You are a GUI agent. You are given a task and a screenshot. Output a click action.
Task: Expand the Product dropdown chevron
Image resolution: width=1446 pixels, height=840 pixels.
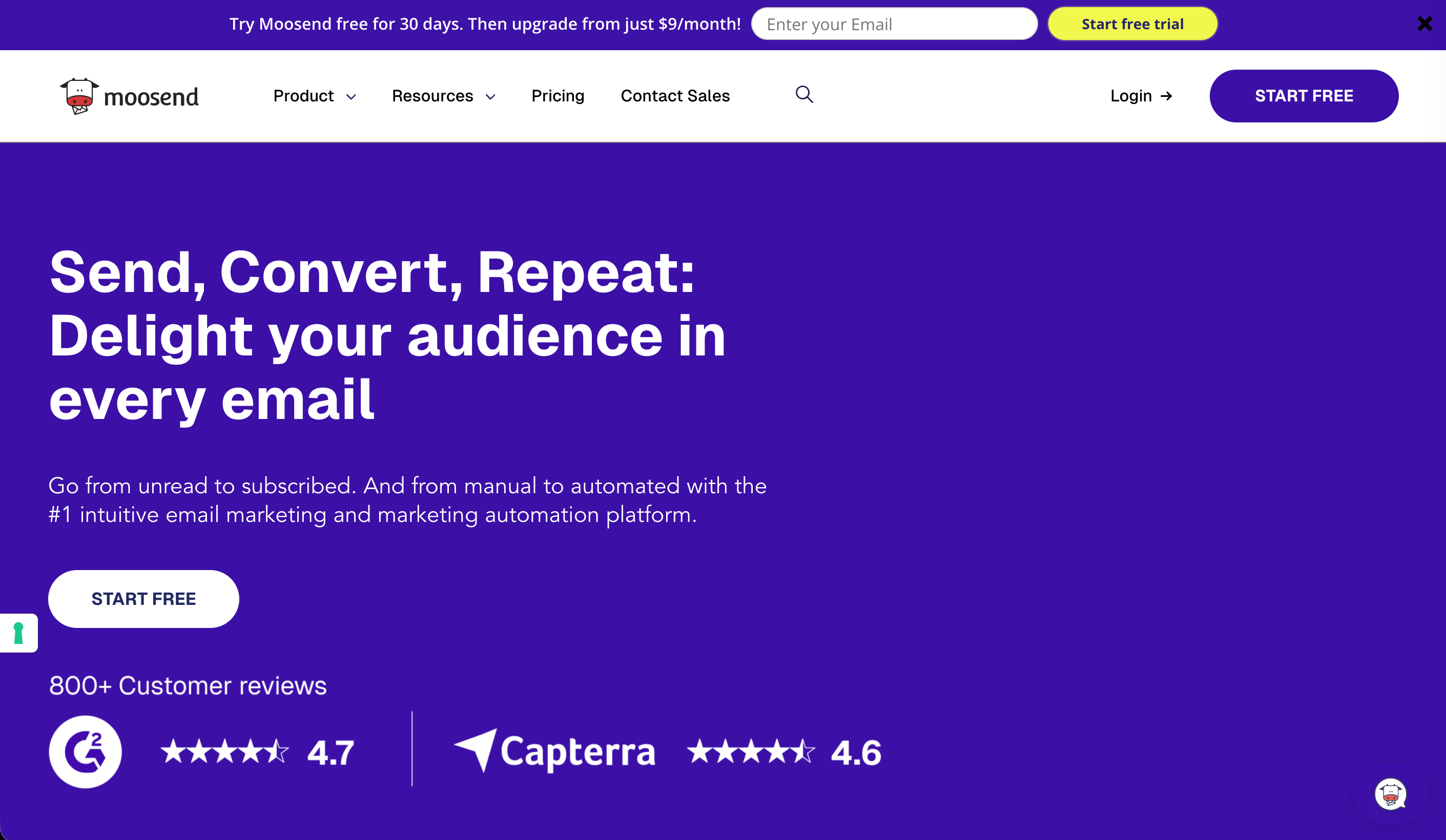point(351,97)
